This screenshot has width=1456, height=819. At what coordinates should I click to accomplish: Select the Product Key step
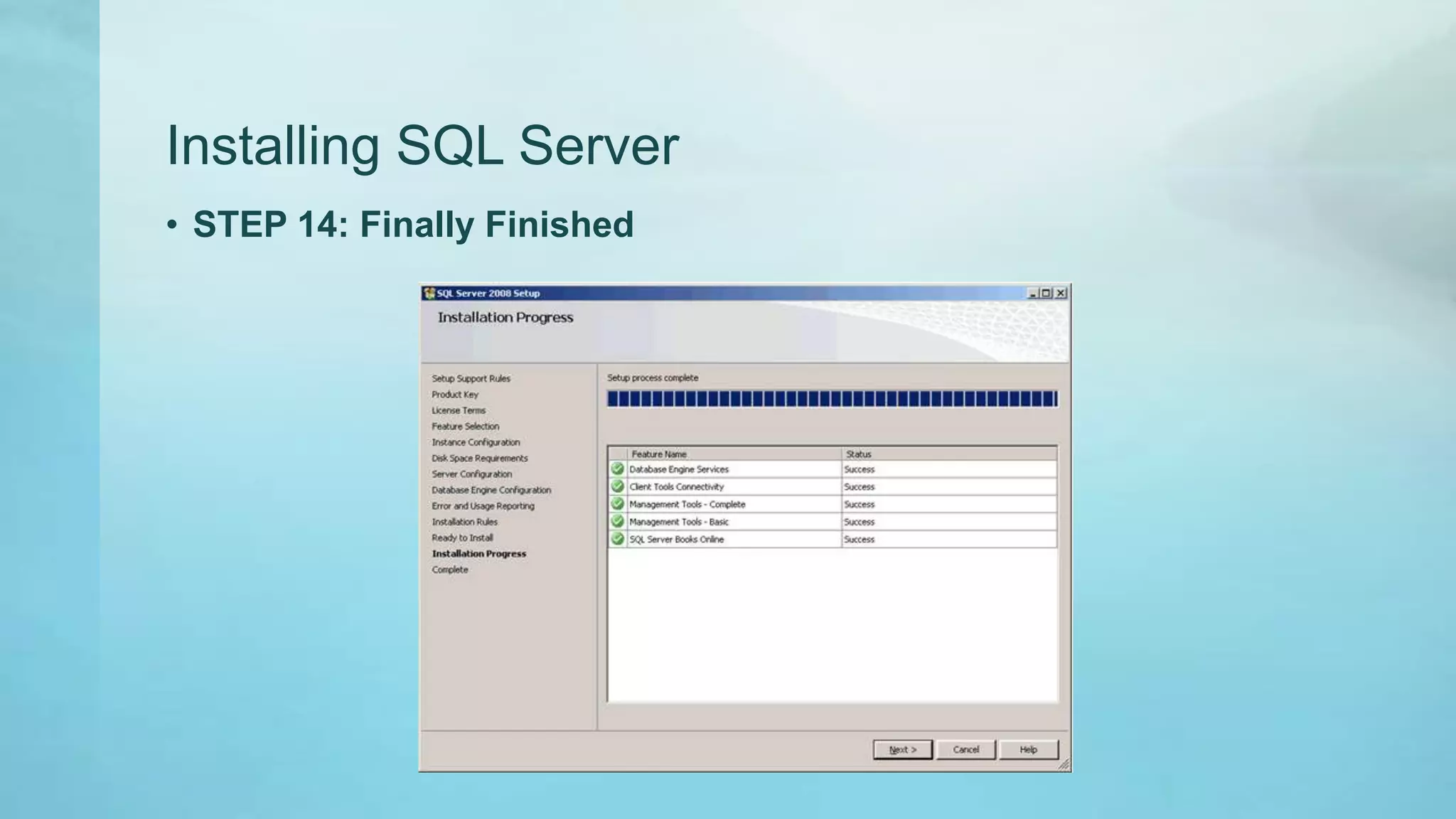pyautogui.click(x=455, y=395)
